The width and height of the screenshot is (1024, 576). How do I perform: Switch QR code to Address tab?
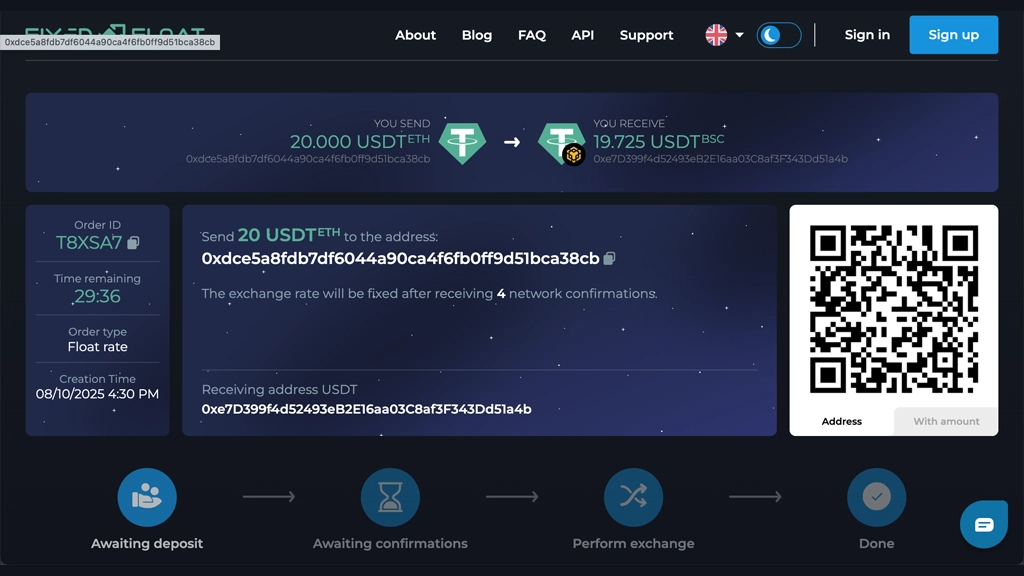click(x=841, y=421)
